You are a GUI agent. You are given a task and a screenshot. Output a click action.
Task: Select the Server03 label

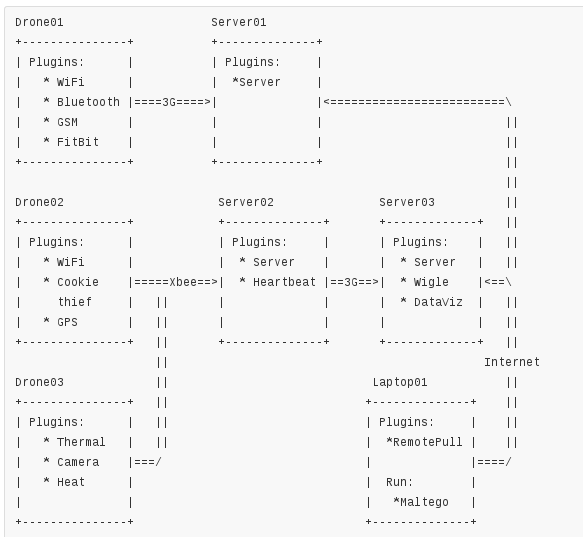(x=407, y=202)
